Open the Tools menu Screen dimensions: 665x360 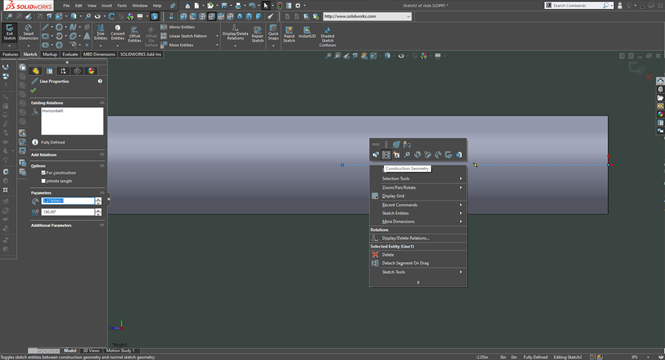[122, 6]
